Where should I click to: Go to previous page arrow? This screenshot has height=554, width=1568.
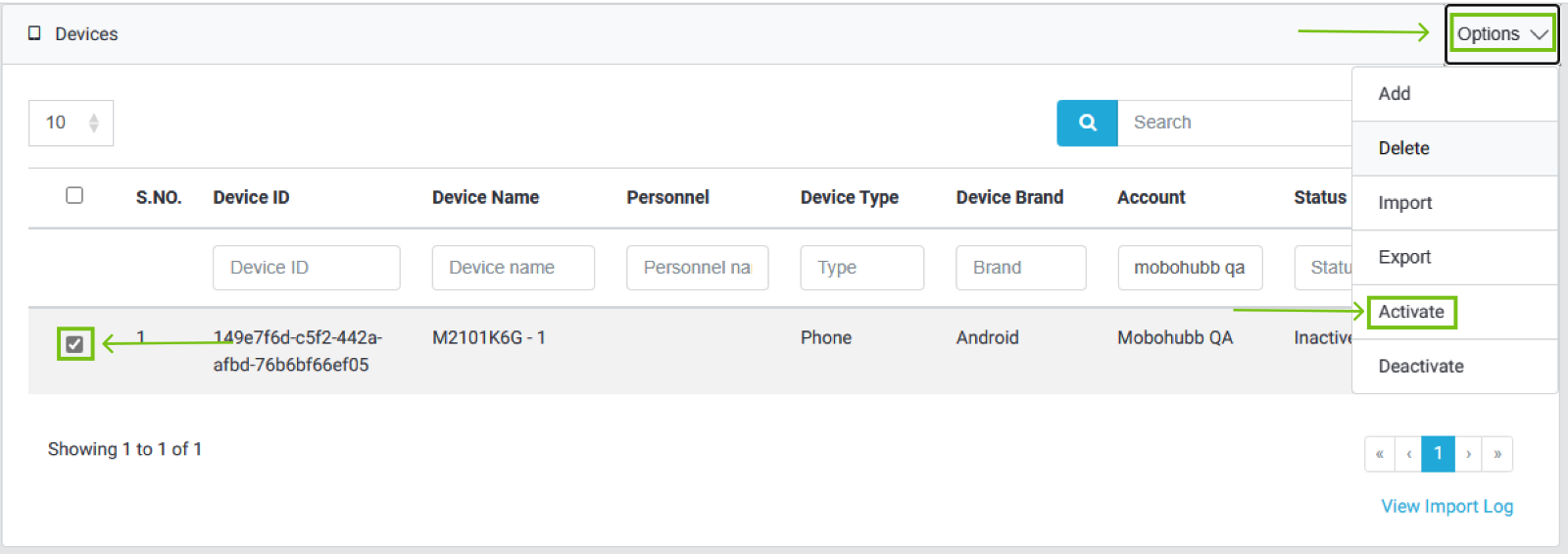pyautogui.click(x=1408, y=454)
